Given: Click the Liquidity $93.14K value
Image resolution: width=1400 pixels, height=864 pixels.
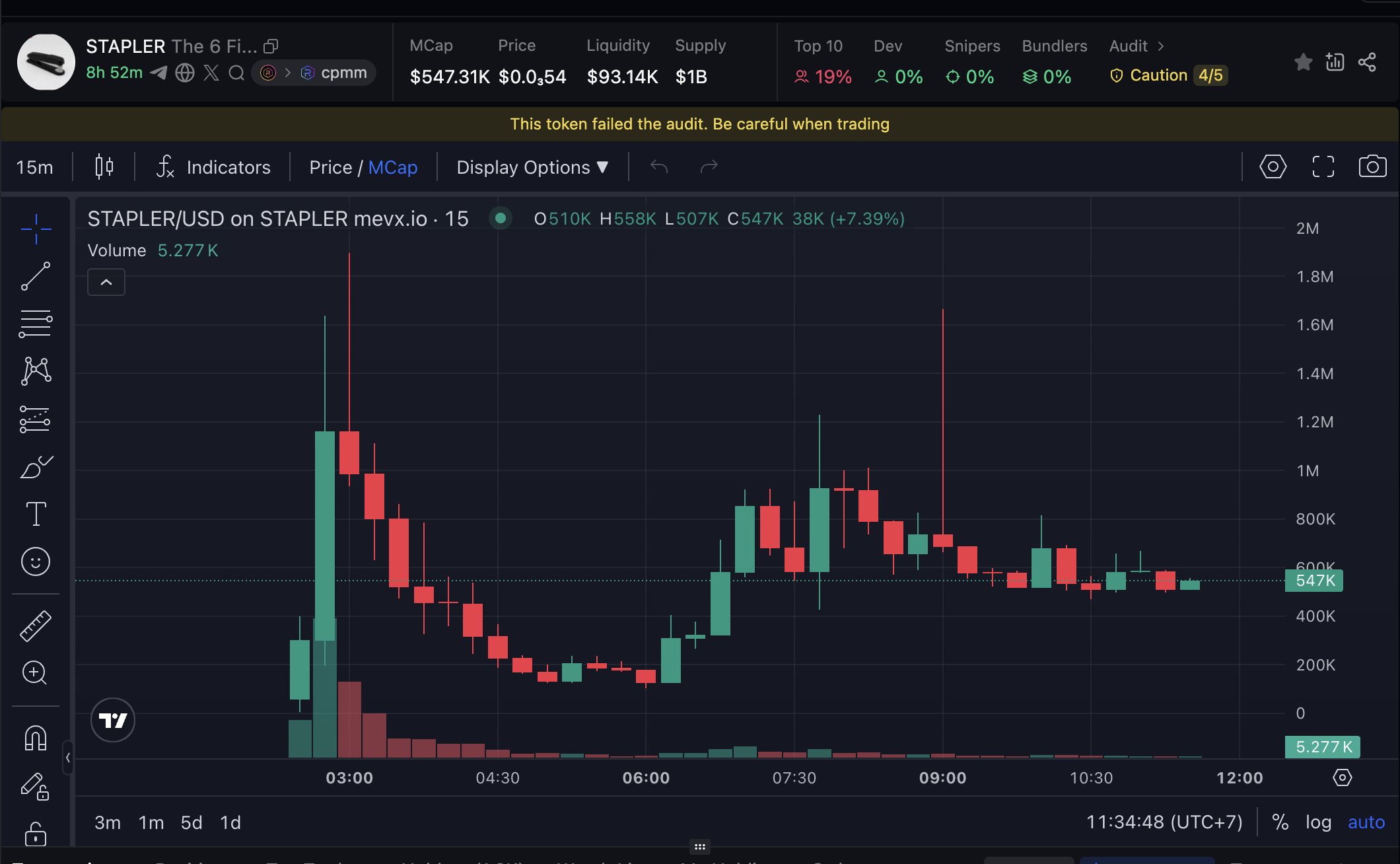Looking at the screenshot, I should point(623,77).
